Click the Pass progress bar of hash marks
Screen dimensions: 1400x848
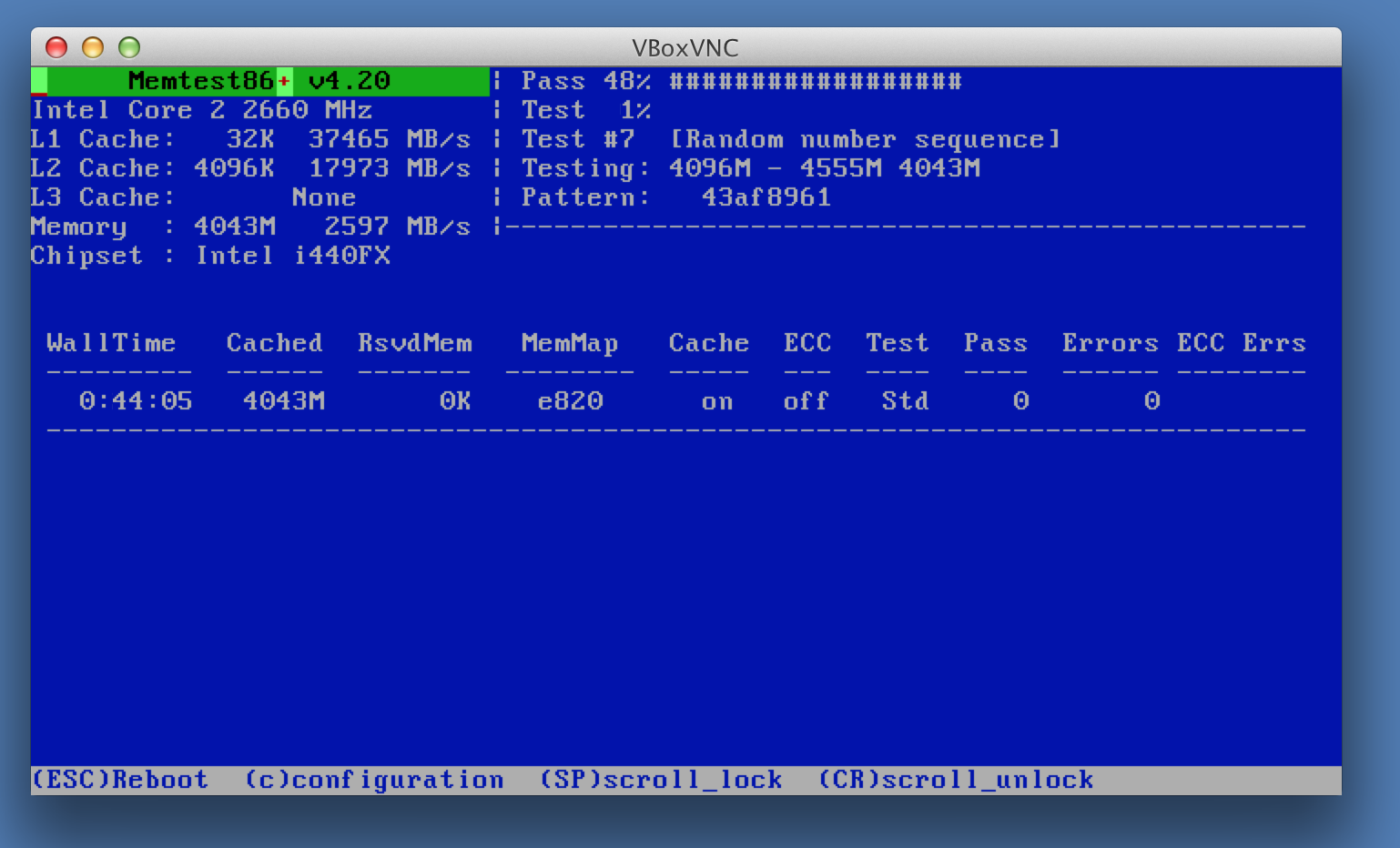point(816,81)
